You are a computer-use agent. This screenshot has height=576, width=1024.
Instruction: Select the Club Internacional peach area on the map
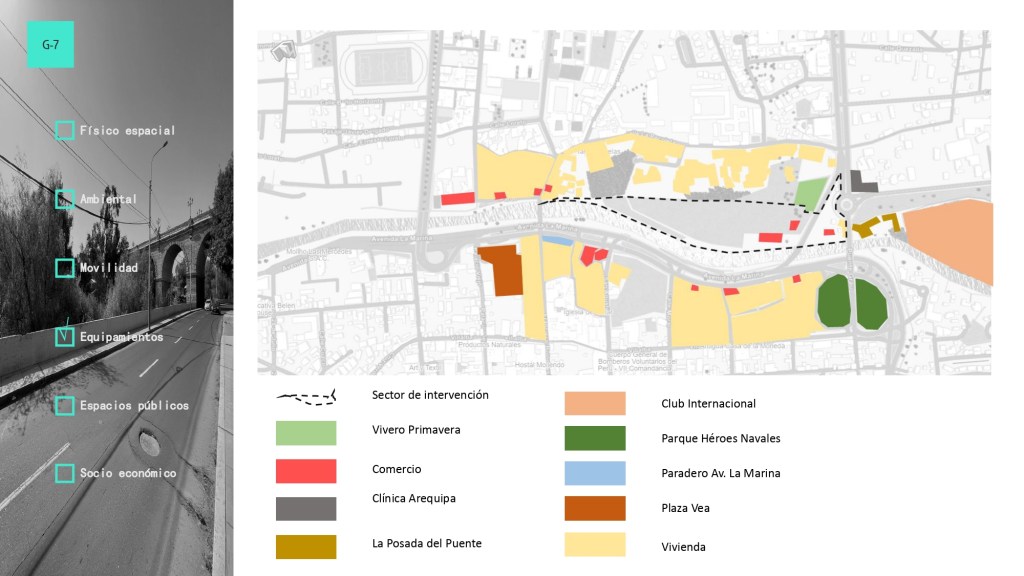coord(951,243)
